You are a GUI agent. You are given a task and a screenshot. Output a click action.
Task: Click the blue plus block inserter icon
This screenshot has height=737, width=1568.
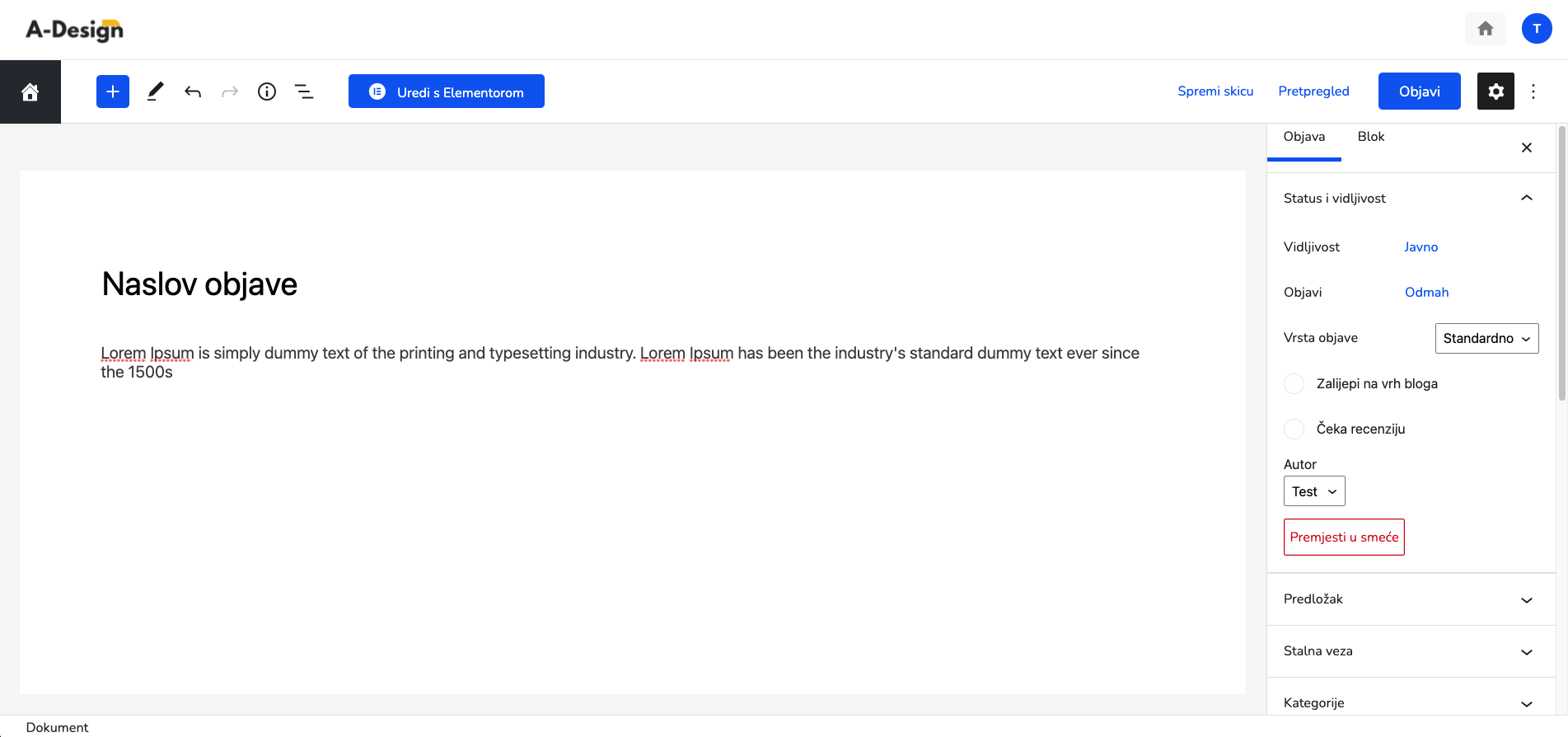pyautogui.click(x=113, y=92)
